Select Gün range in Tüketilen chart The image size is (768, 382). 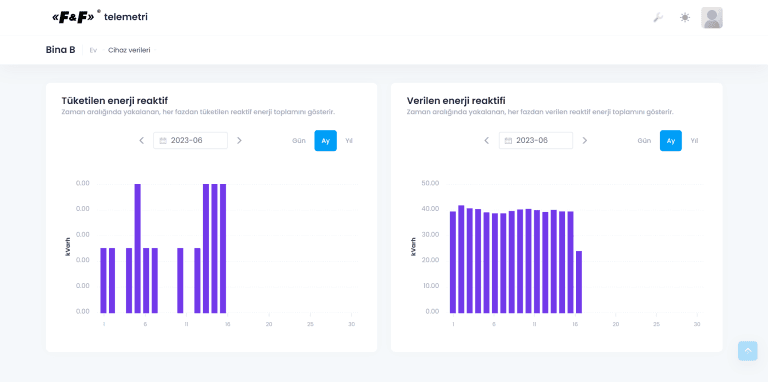pyautogui.click(x=299, y=141)
